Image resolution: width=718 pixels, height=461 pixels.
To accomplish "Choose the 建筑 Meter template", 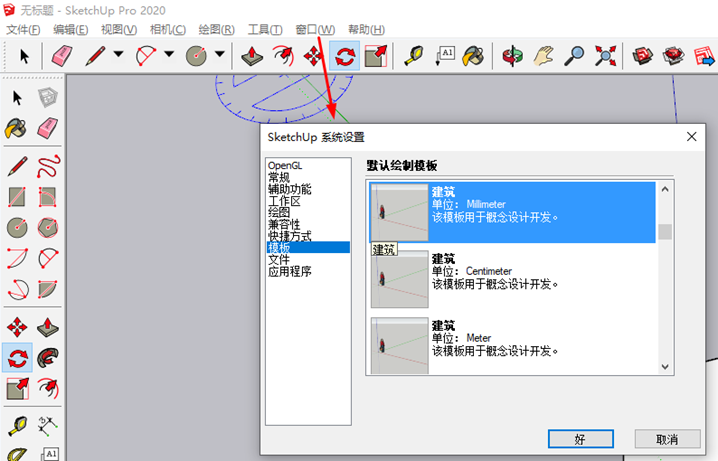I will 512,346.
